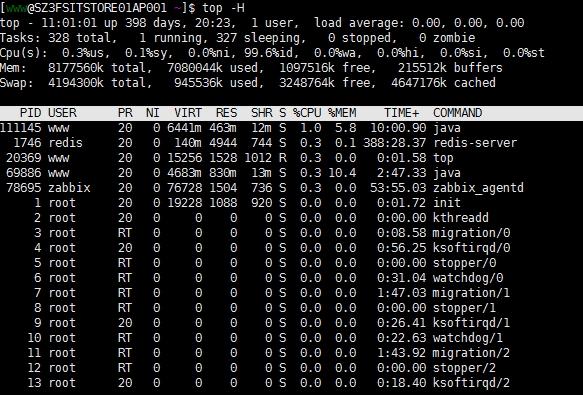Click the time 11:01:01 in header
Screen dimensions: 583x395
tap(69, 23)
